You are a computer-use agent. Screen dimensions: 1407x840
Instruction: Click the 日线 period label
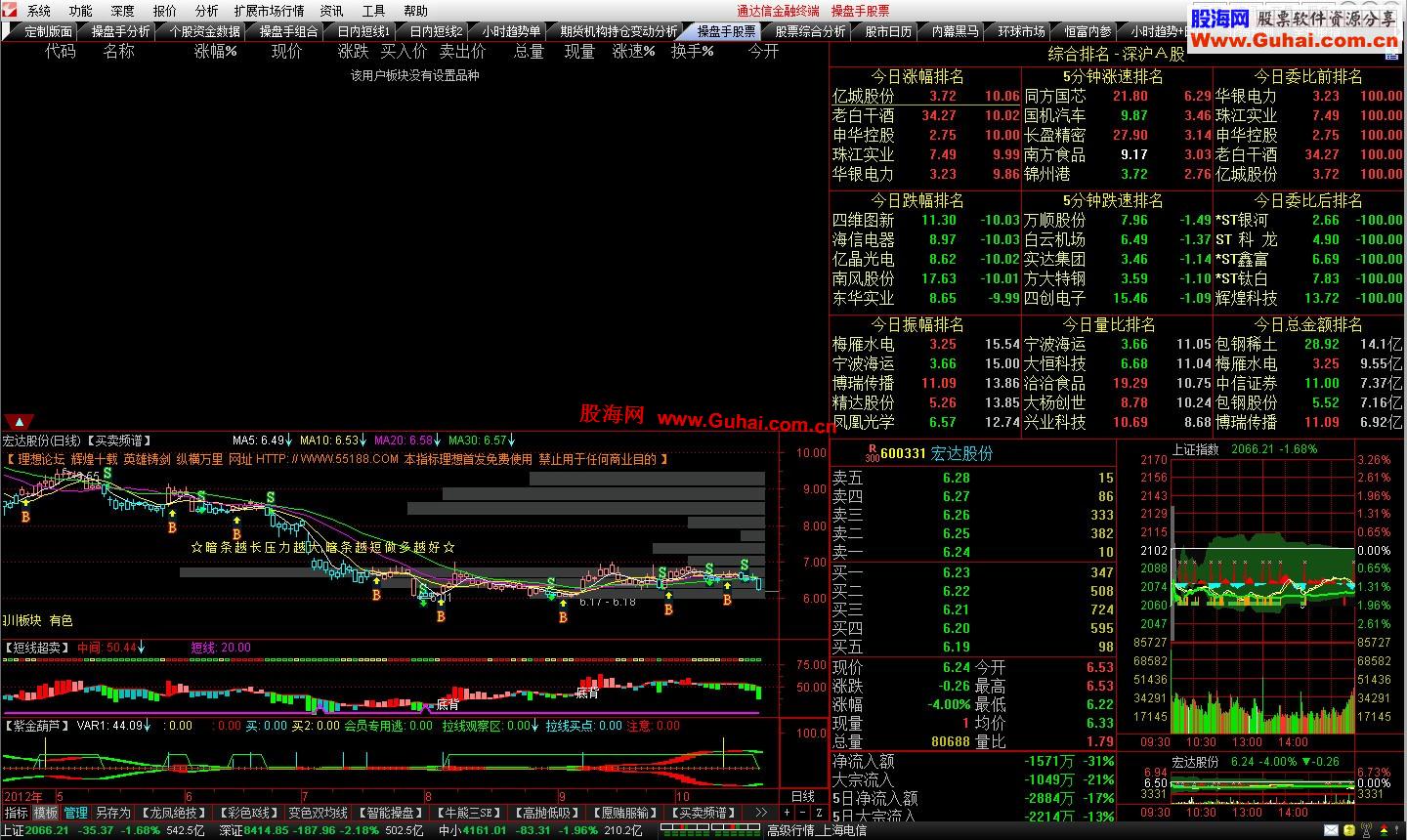pyautogui.click(x=802, y=797)
